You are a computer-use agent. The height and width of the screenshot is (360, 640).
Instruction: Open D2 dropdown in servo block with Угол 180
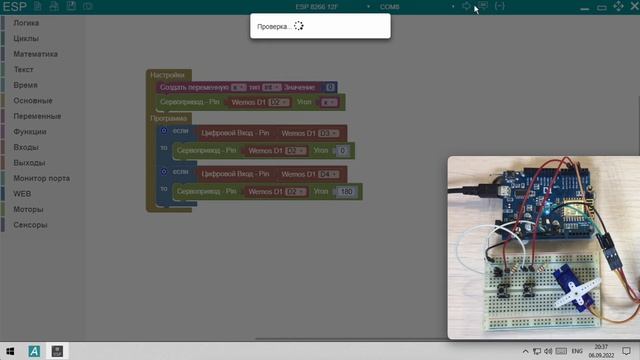[x=296, y=191]
